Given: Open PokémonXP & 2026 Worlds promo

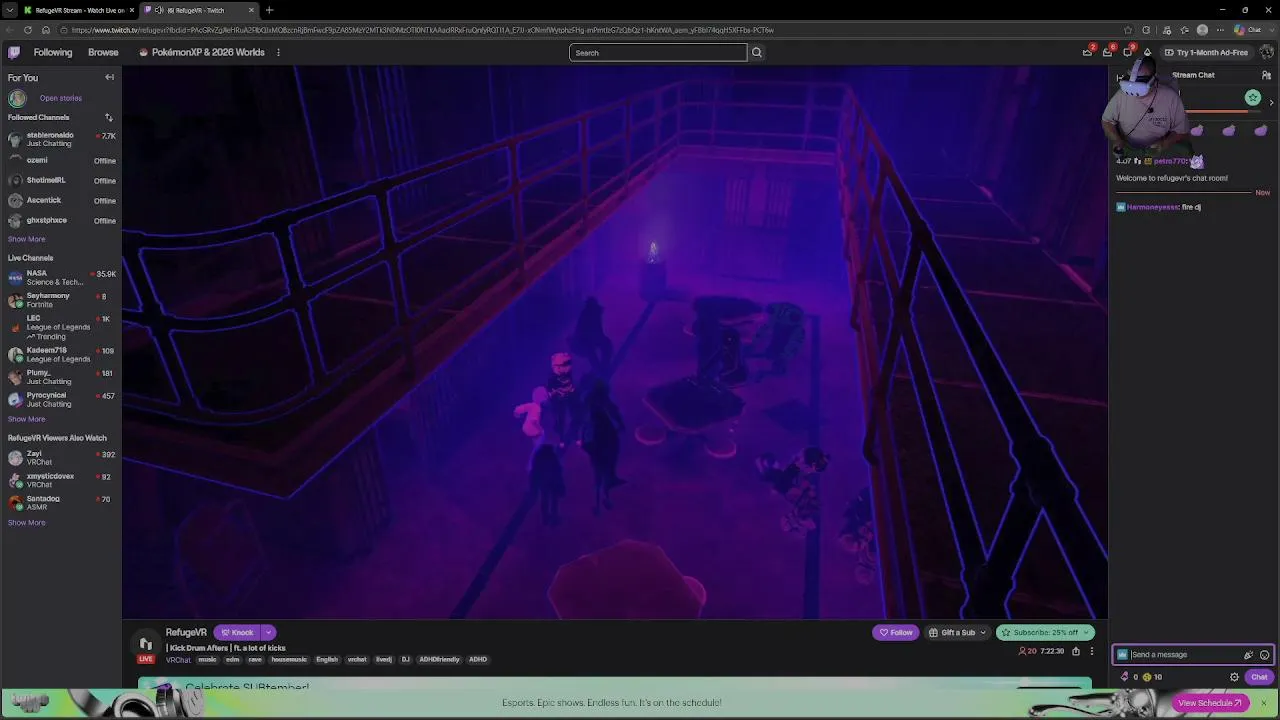Looking at the screenshot, I should click(202, 52).
